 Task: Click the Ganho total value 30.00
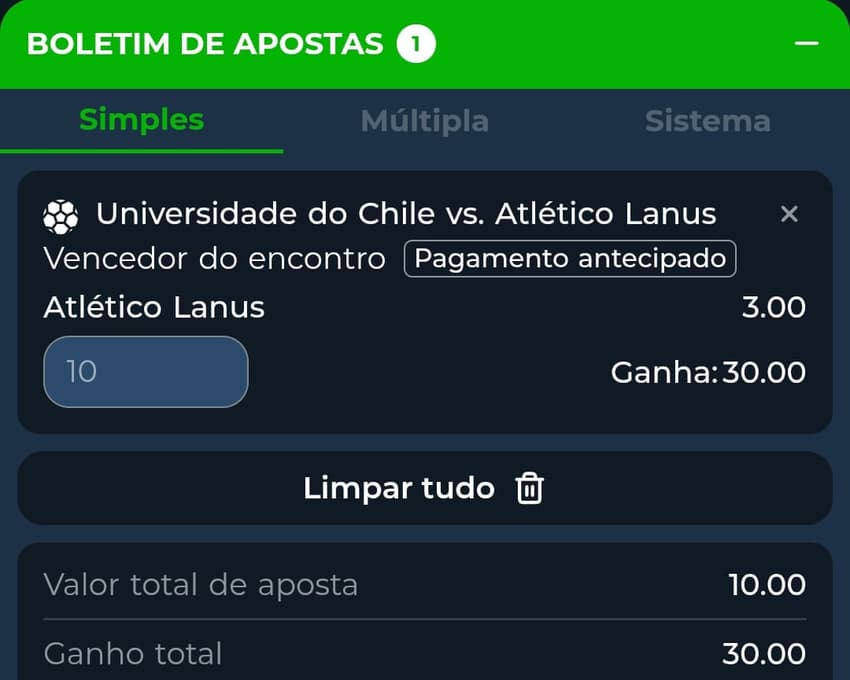tap(764, 653)
